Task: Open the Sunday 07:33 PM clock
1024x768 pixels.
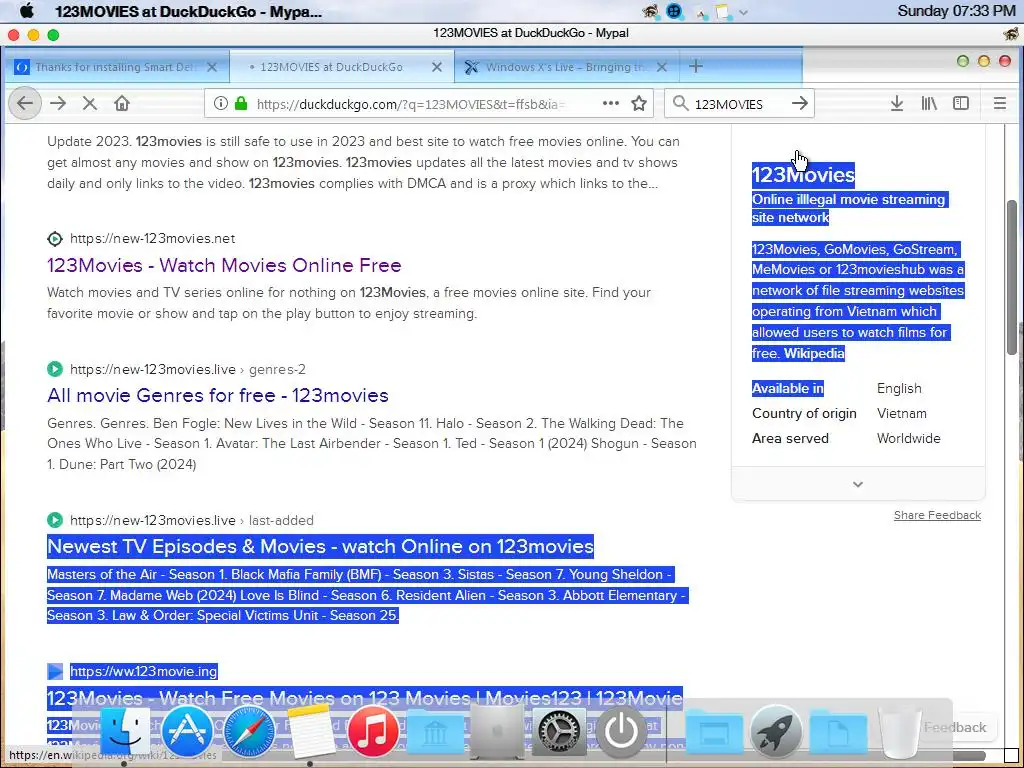Action: 956,11
